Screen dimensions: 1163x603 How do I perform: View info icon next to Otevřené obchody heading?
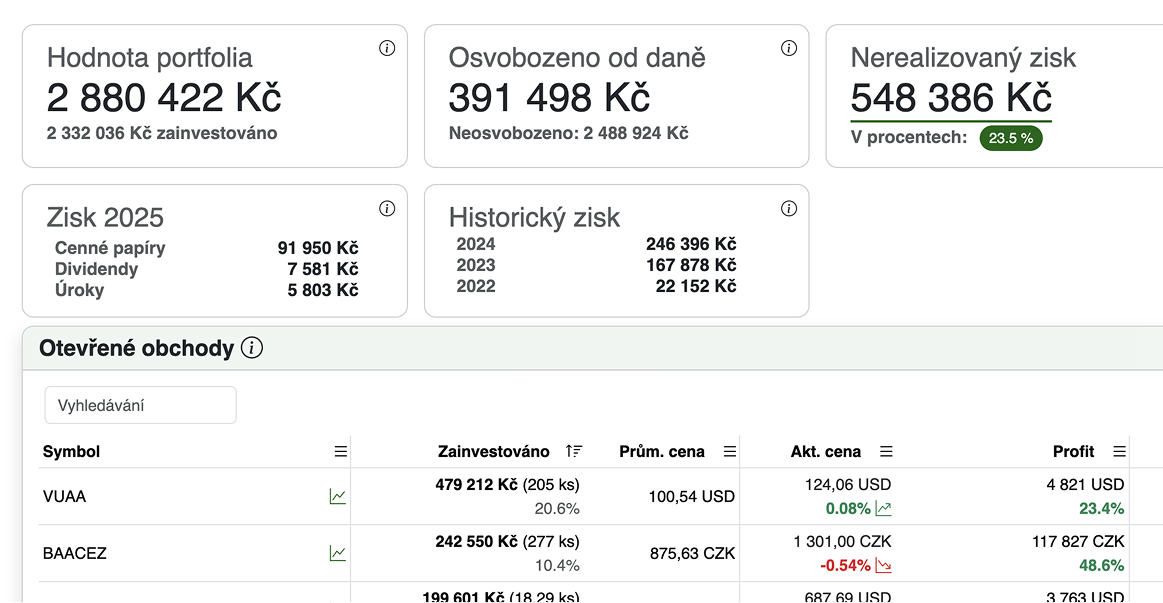pos(252,348)
